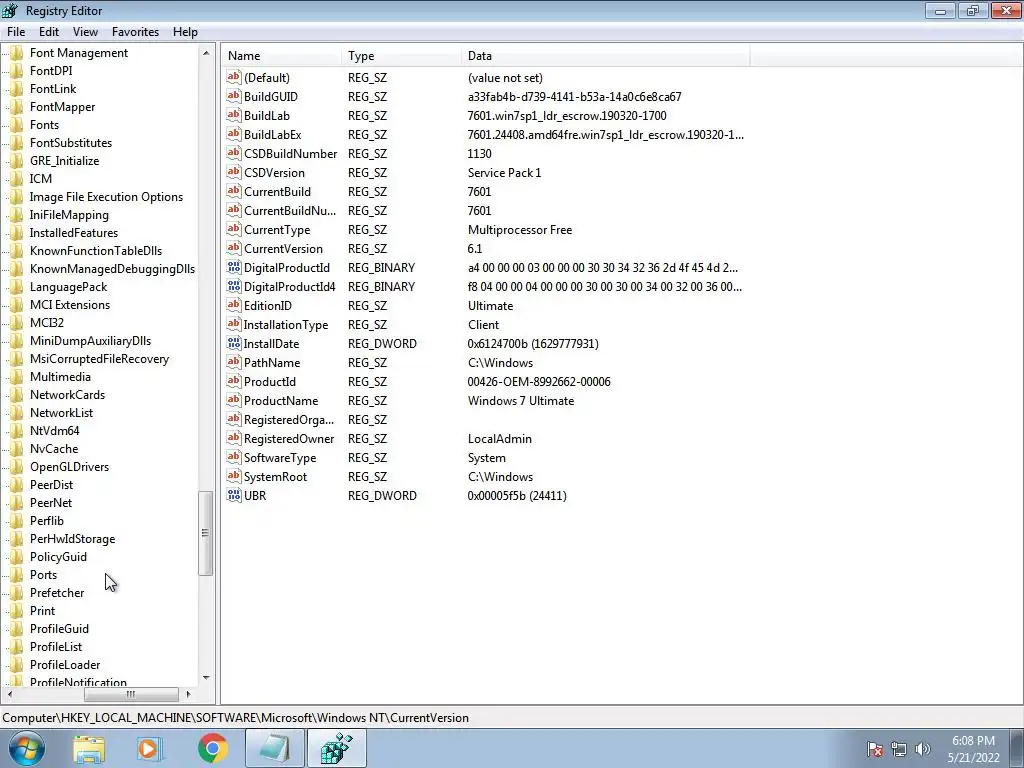Click the tree horizontal scroll right arrow
Image resolution: width=1024 pixels, height=768 pixels.
point(189,694)
